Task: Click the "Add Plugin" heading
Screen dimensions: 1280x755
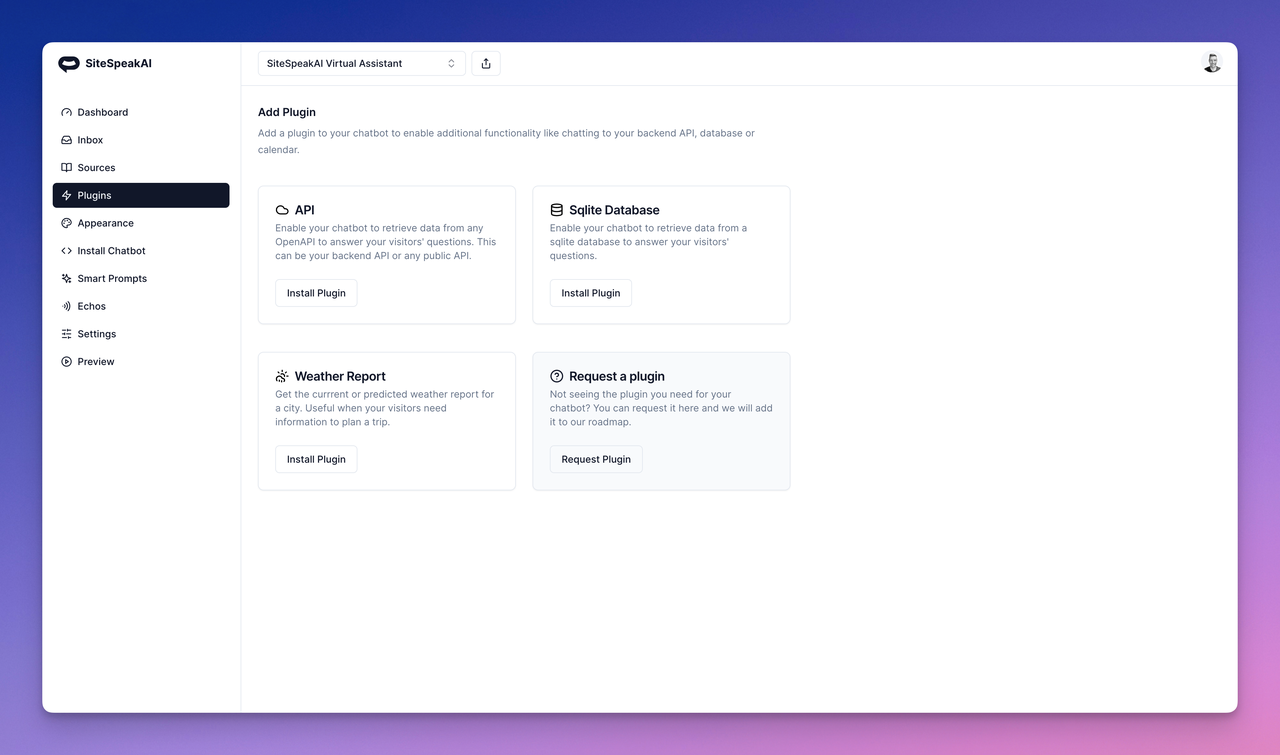Action: pyautogui.click(x=287, y=112)
